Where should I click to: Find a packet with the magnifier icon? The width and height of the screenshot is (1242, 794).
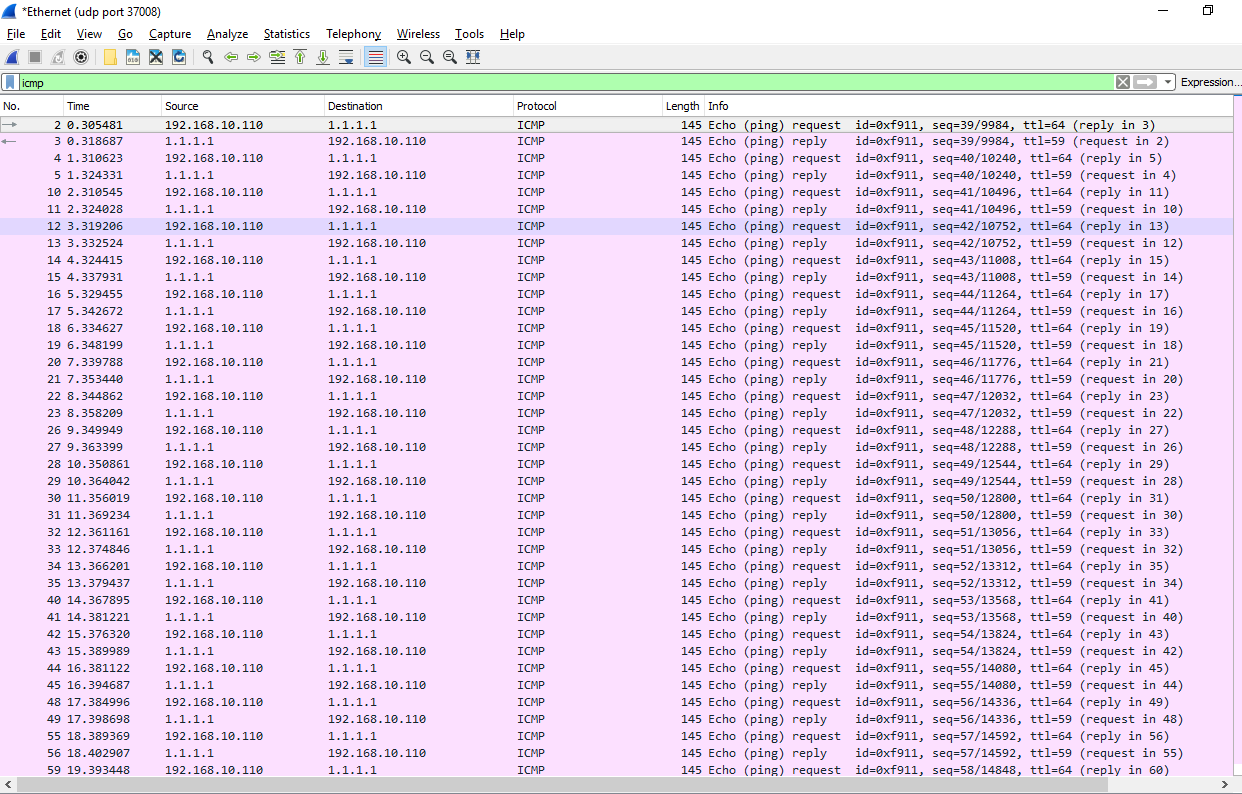tap(208, 57)
